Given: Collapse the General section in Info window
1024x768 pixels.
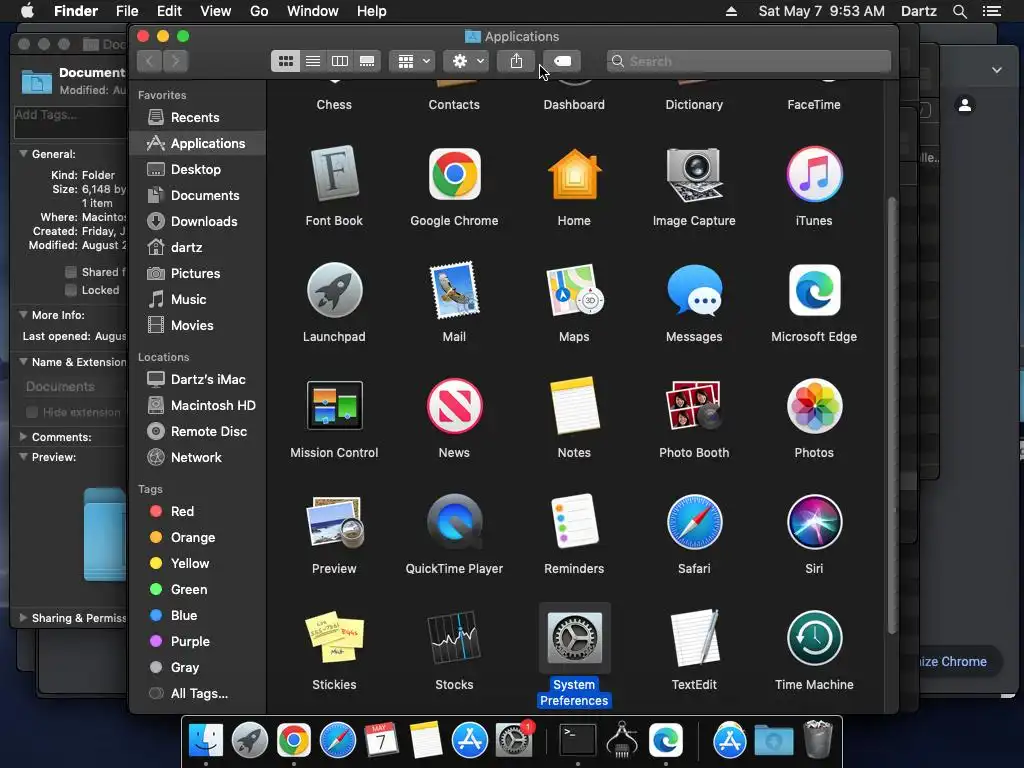Looking at the screenshot, I should coord(24,154).
